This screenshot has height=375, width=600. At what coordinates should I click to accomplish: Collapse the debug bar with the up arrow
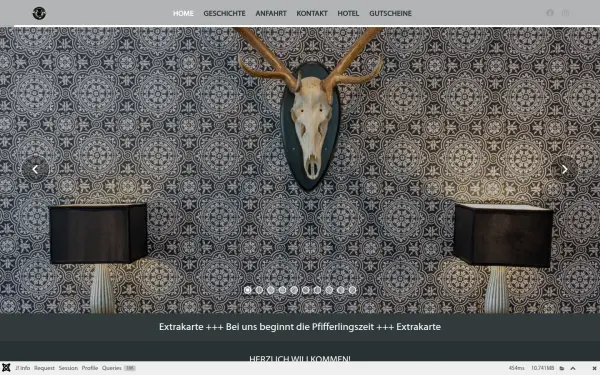(573, 368)
